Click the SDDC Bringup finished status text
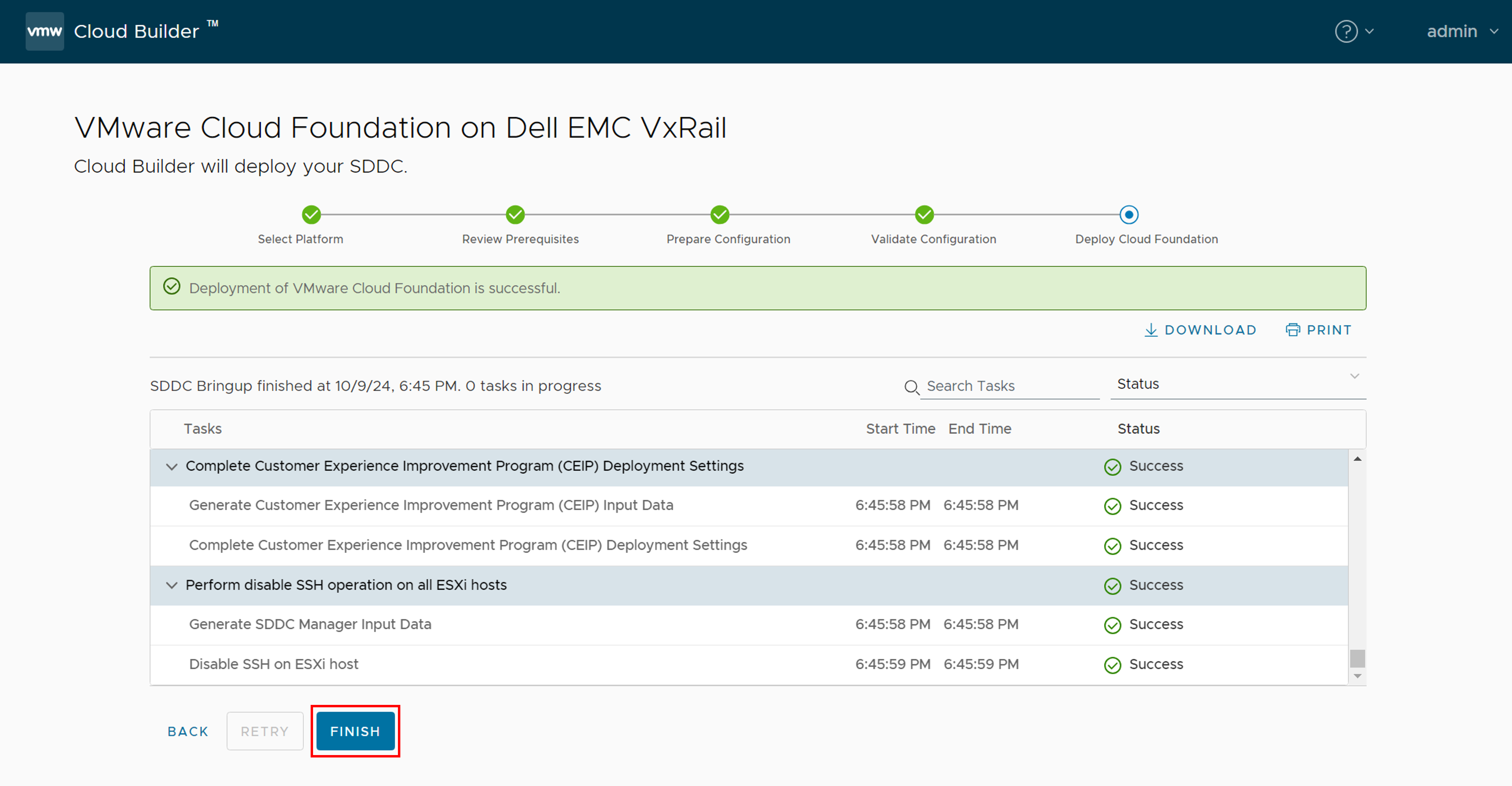Screen dimensions: 1512x786 tap(376, 386)
